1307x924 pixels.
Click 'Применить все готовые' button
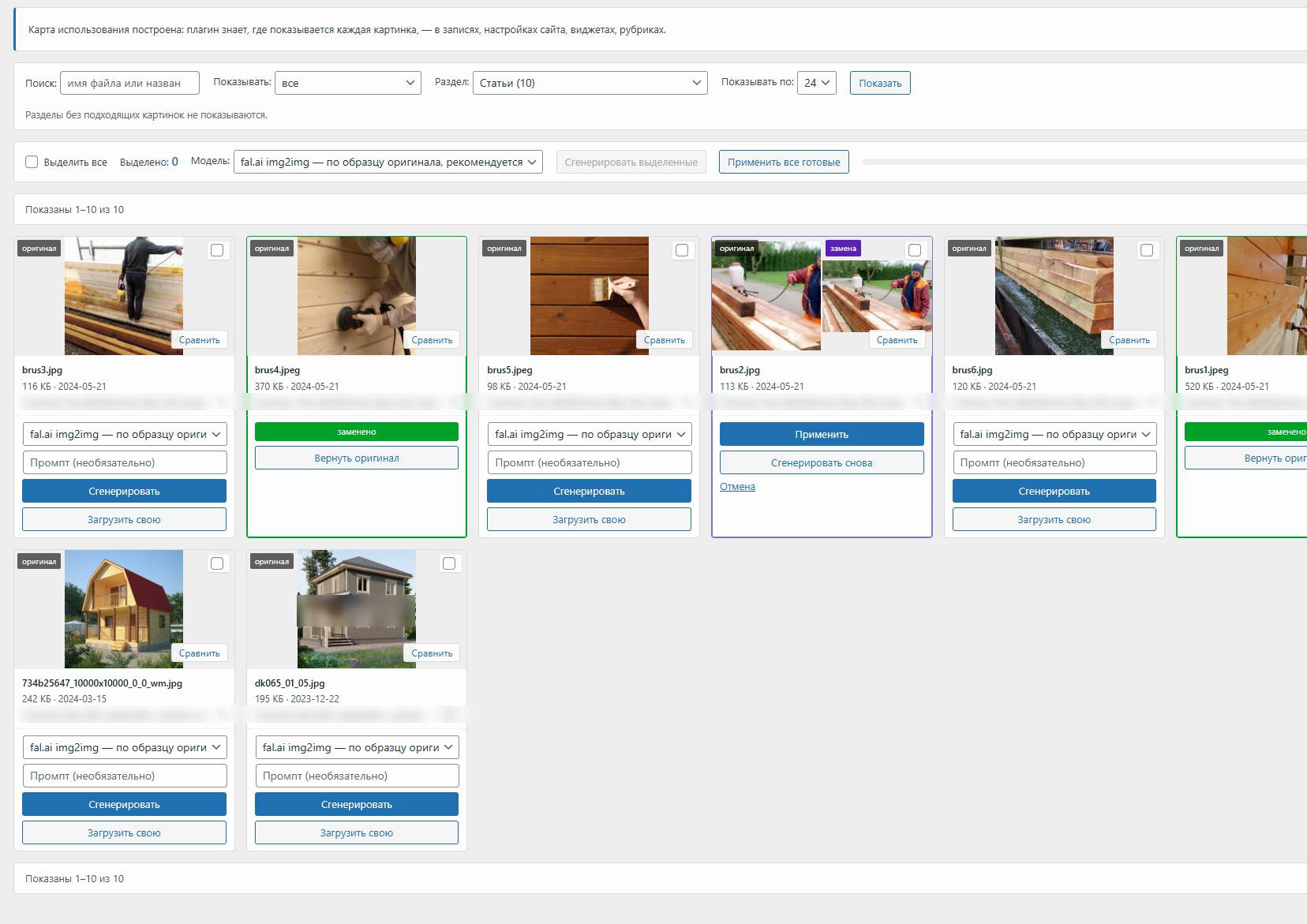coord(784,162)
